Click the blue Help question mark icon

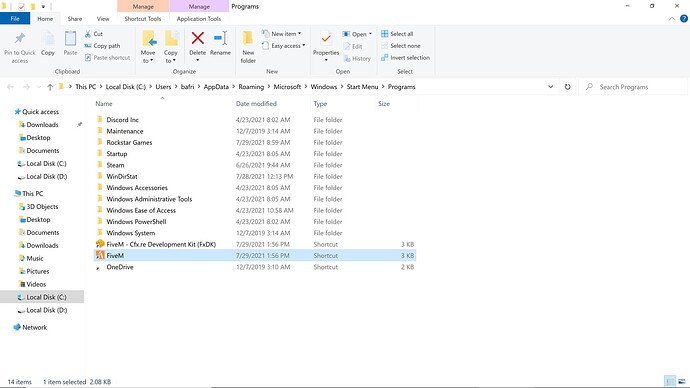tap(684, 18)
